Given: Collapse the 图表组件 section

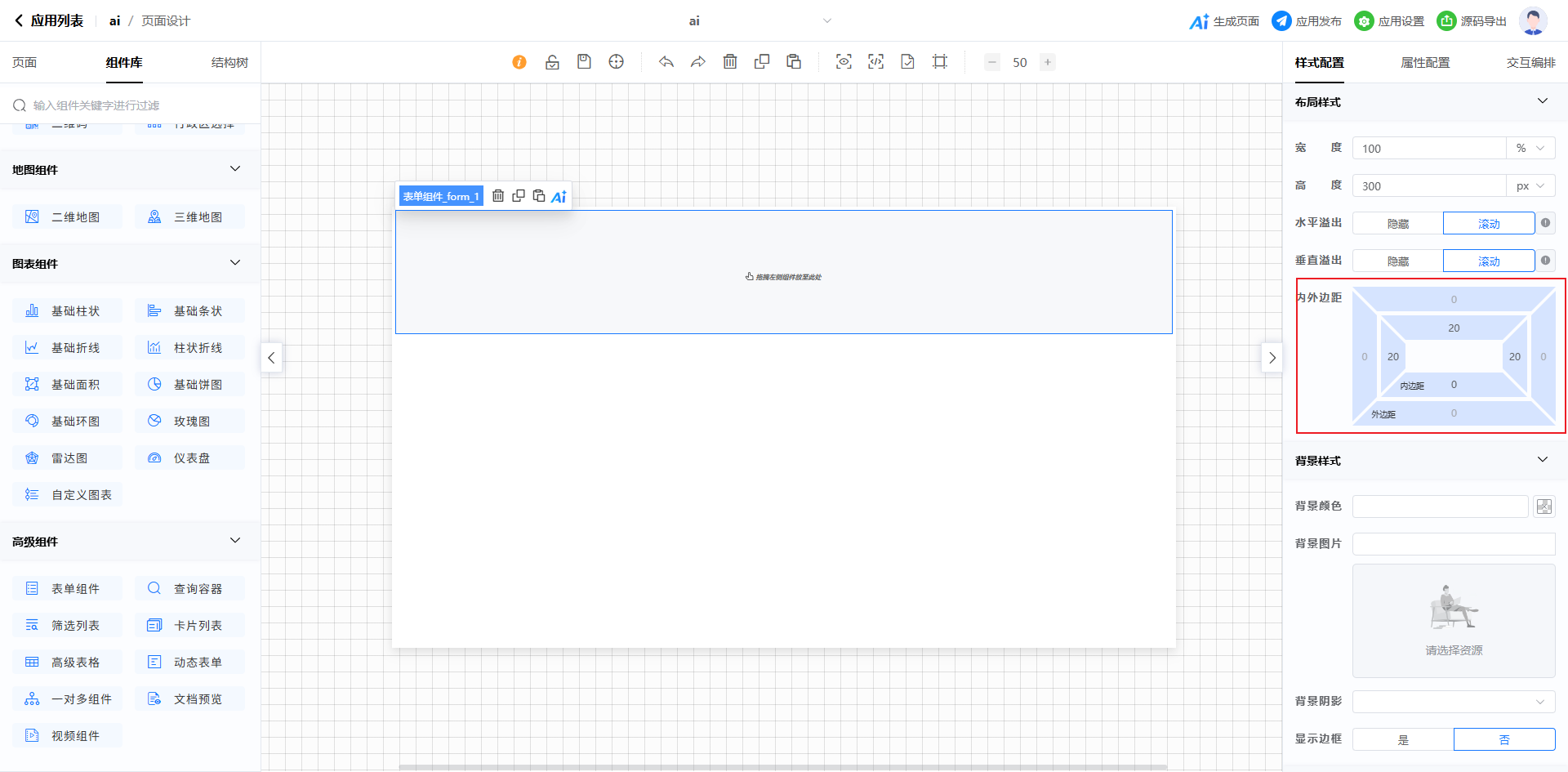Looking at the screenshot, I should [x=235, y=263].
